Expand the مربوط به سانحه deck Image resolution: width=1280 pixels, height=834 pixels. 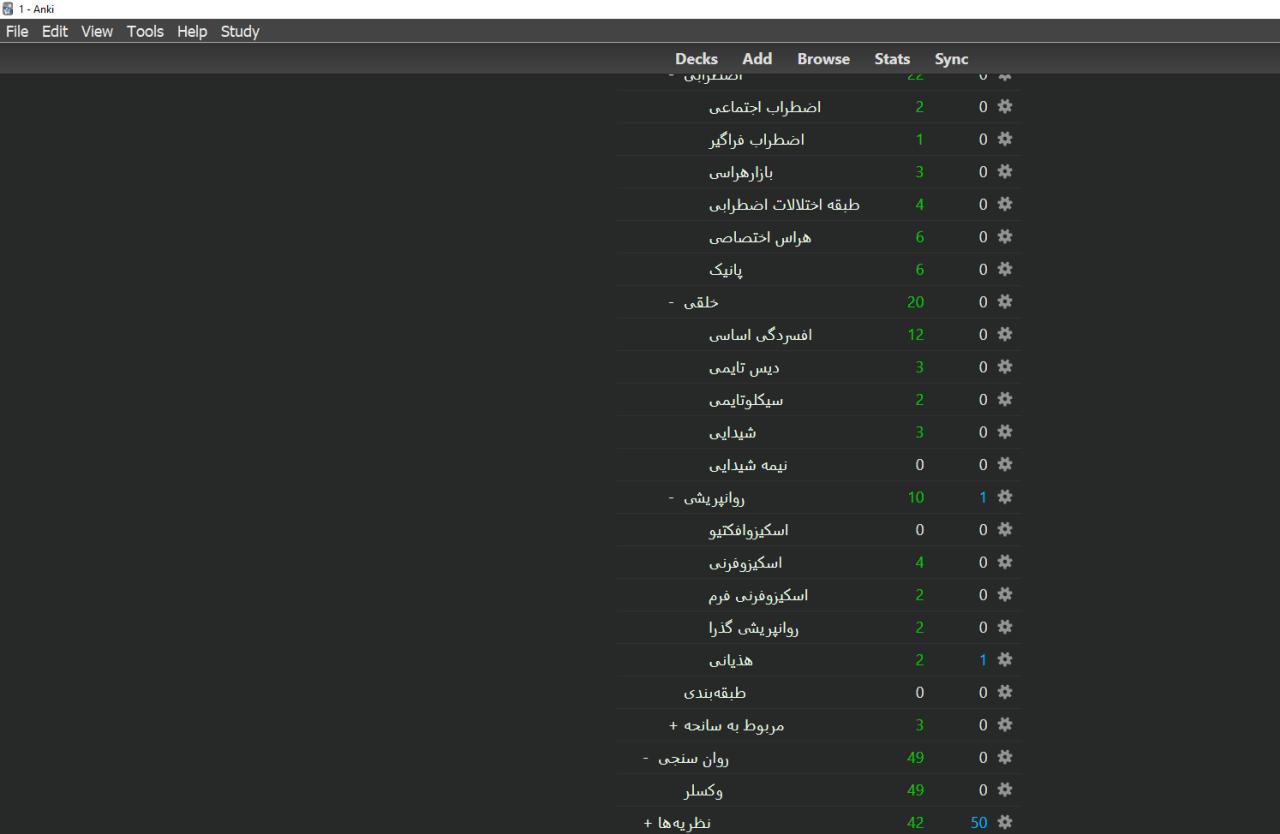click(x=673, y=725)
